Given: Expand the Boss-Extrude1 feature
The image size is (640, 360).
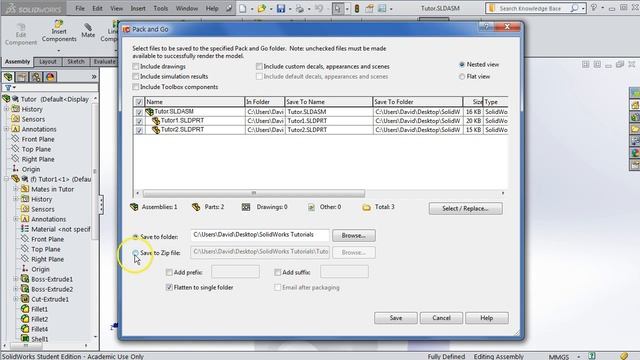Looking at the screenshot, I should coord(16,279).
